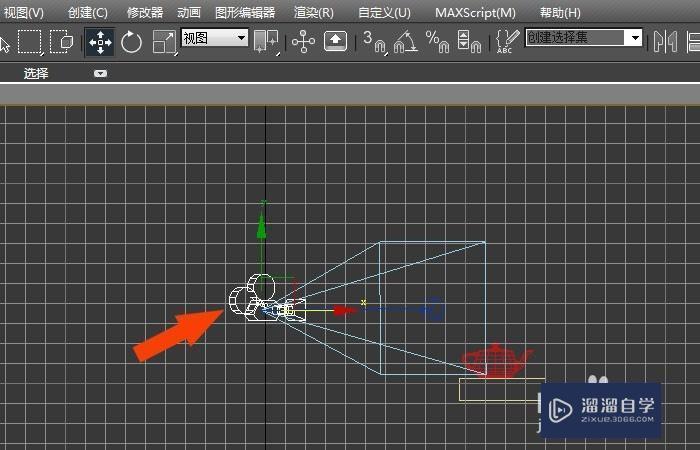
Task: Open the MAXScript(M) menu
Action: click(x=475, y=12)
